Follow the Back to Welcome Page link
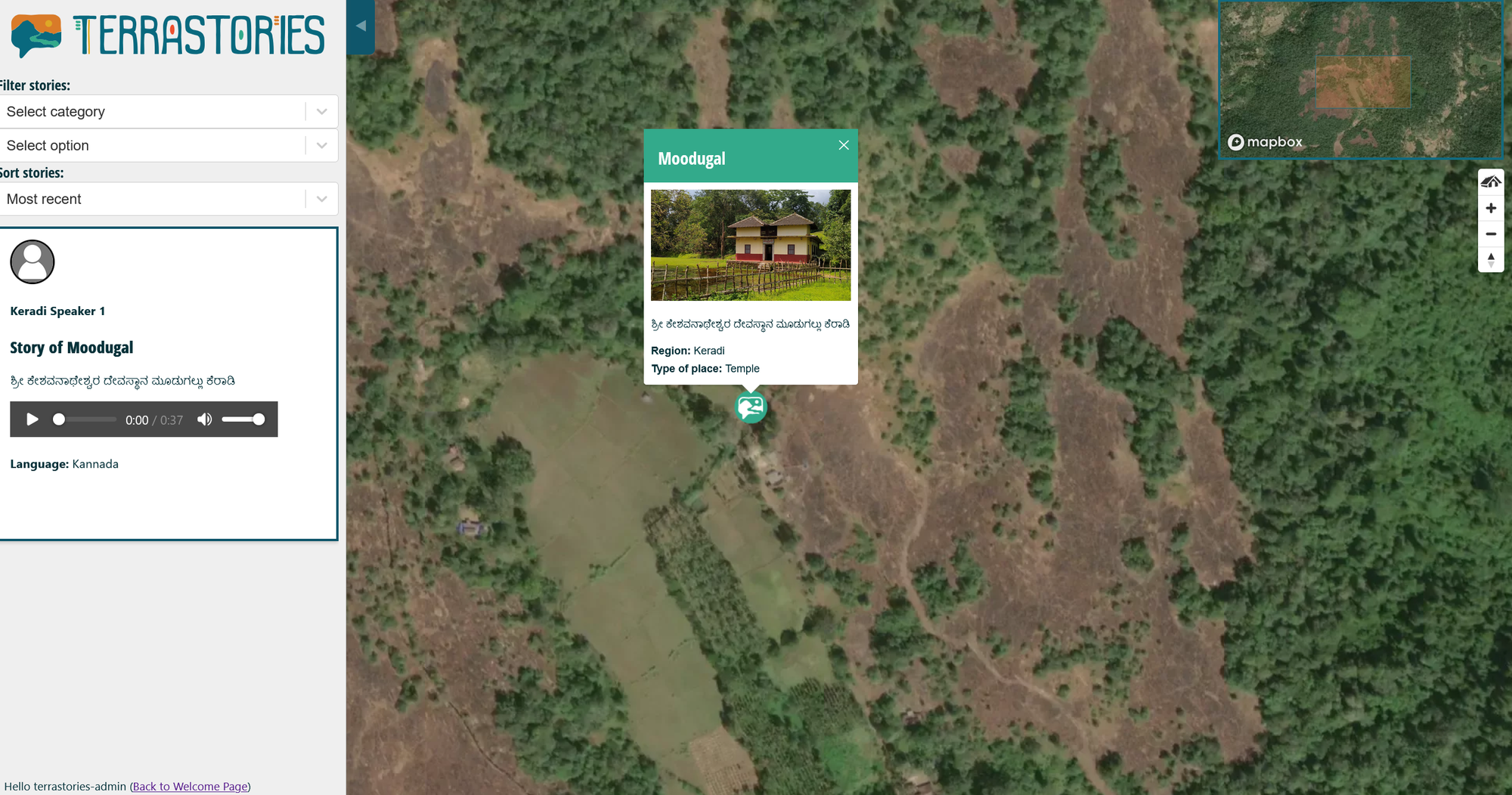 coord(191,786)
